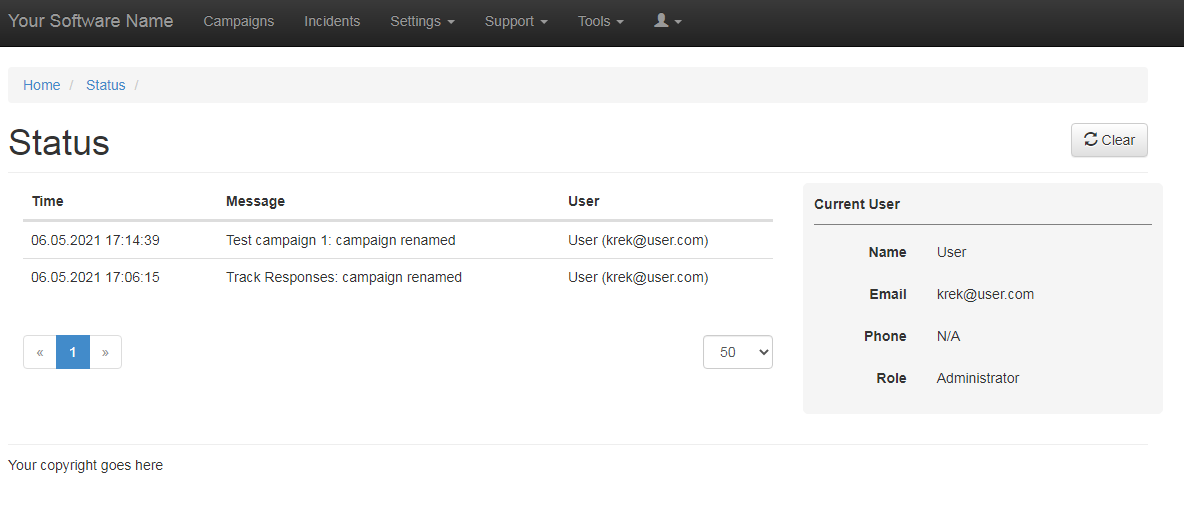Click the refresh icon on Clear button
The height and width of the screenshot is (514, 1184).
[1091, 140]
